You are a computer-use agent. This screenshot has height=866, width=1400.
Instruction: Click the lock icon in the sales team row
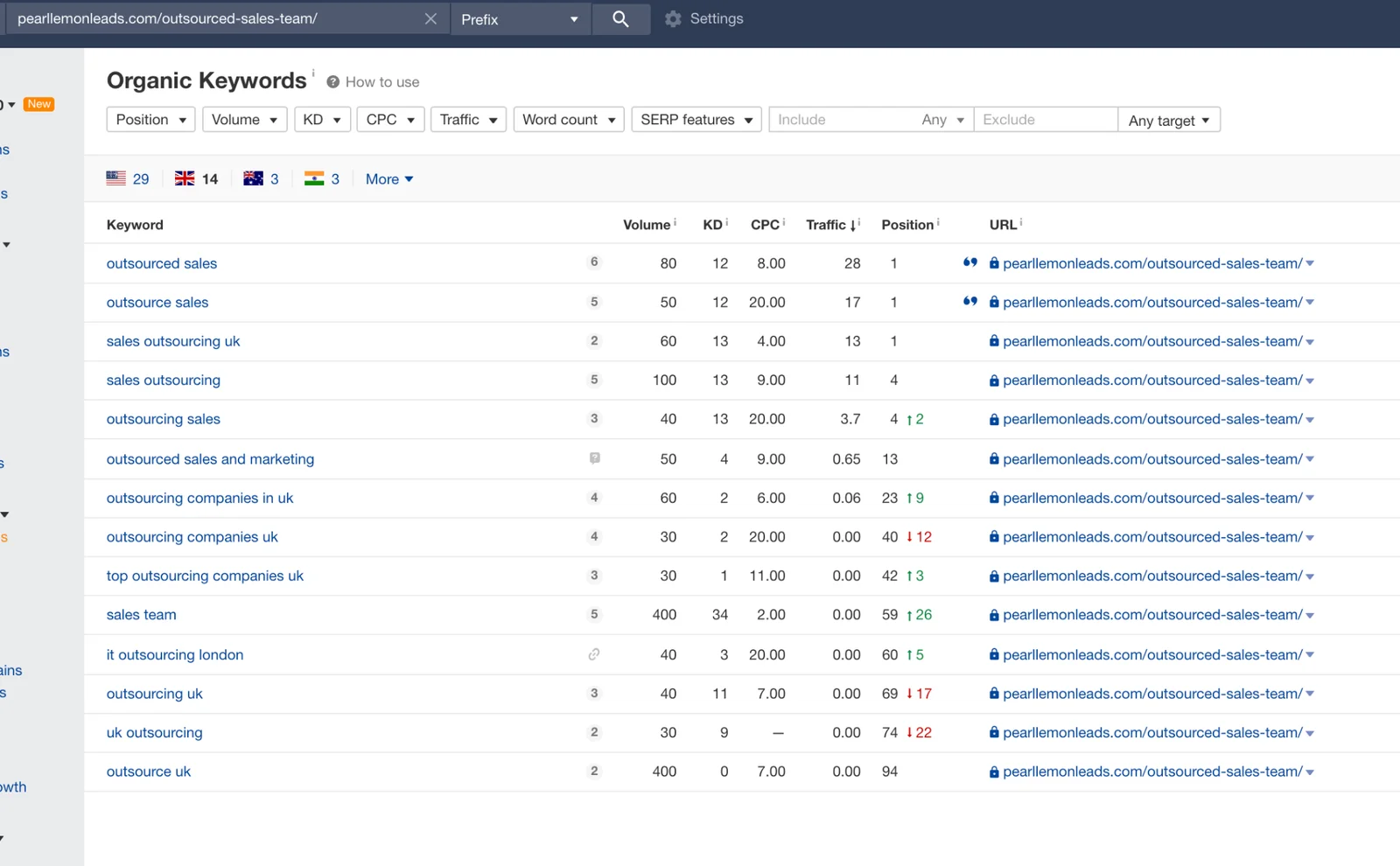pos(994,615)
